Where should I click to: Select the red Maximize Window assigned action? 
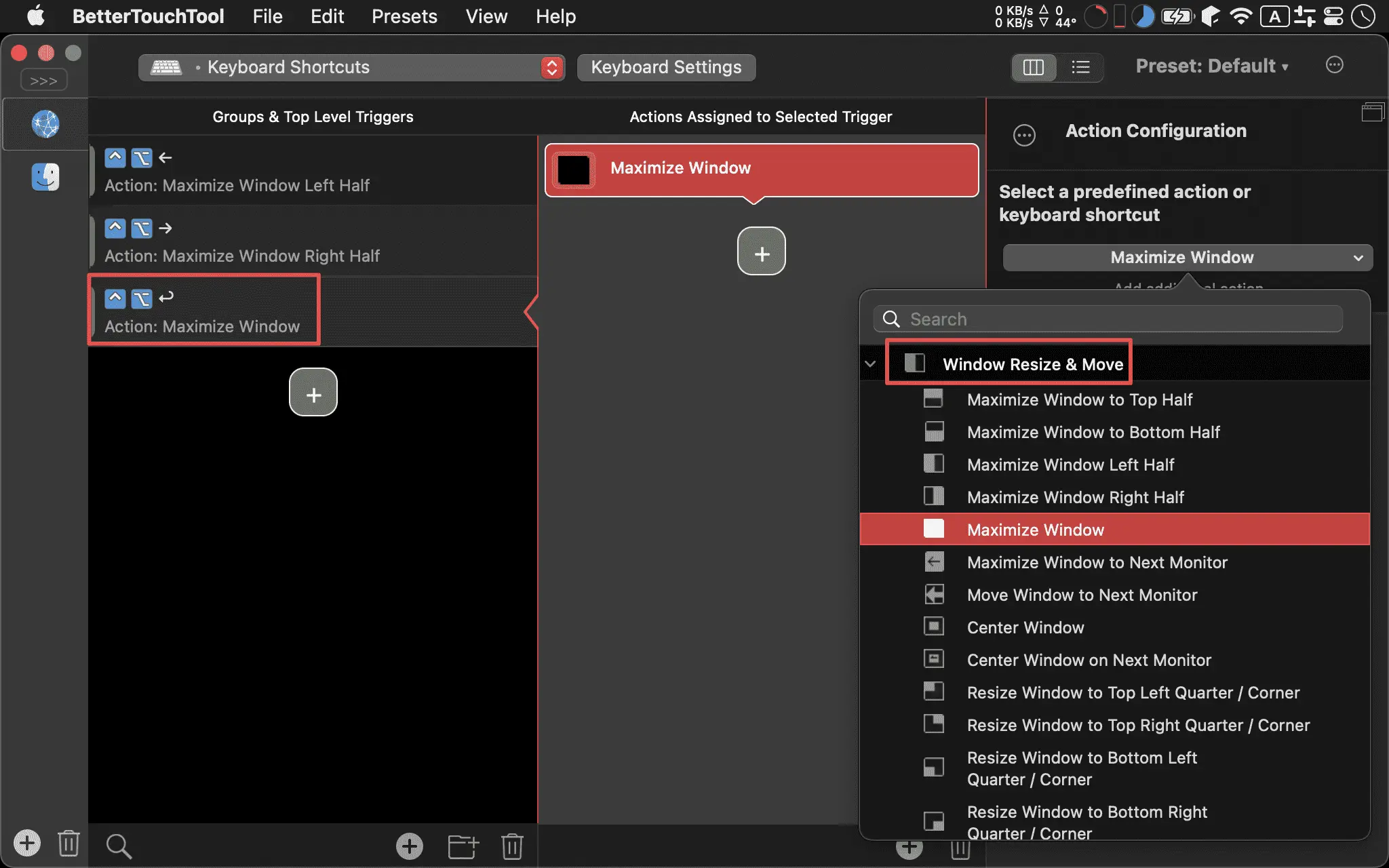pos(762,170)
